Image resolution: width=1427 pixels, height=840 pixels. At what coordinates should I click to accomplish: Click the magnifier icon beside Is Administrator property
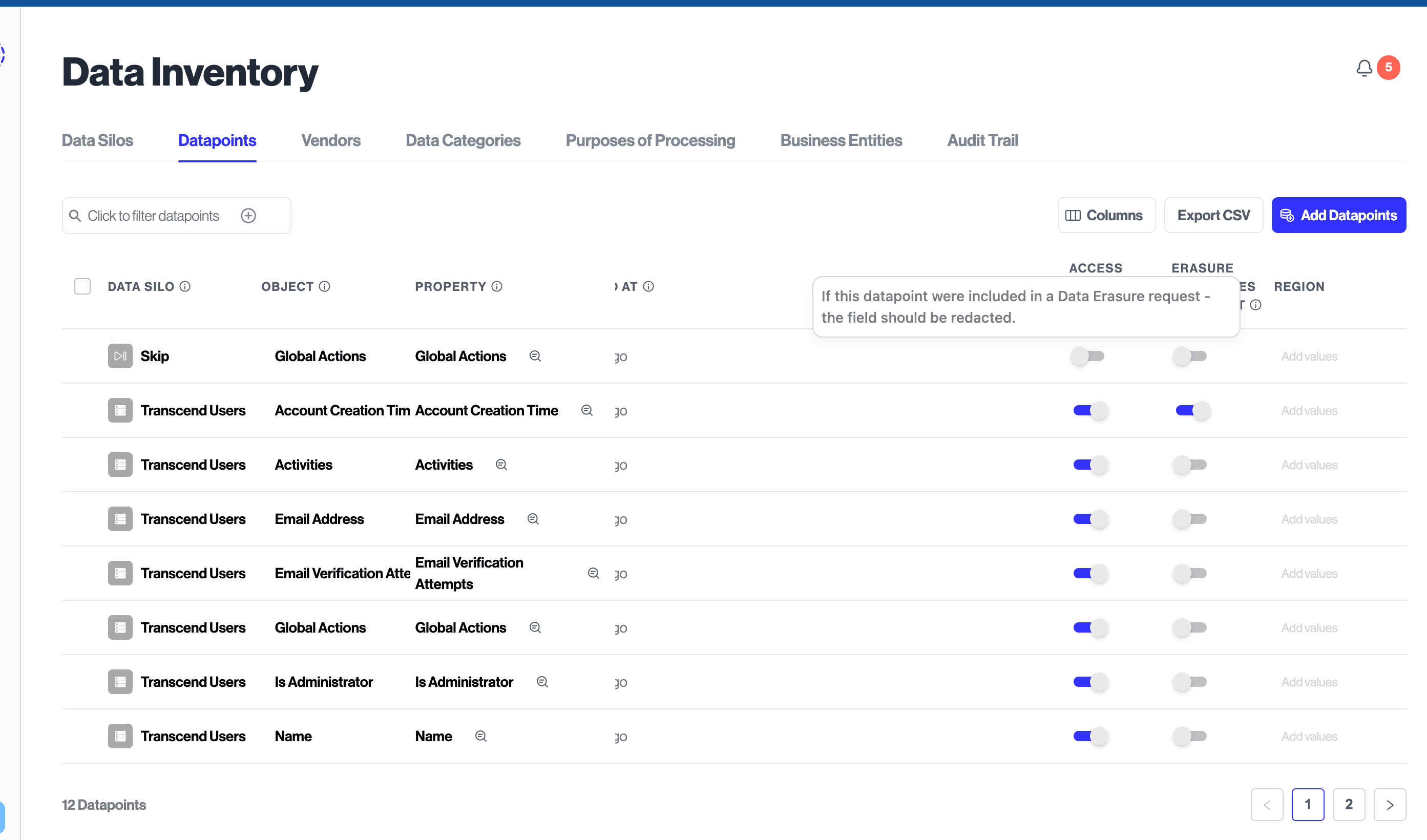click(x=542, y=682)
